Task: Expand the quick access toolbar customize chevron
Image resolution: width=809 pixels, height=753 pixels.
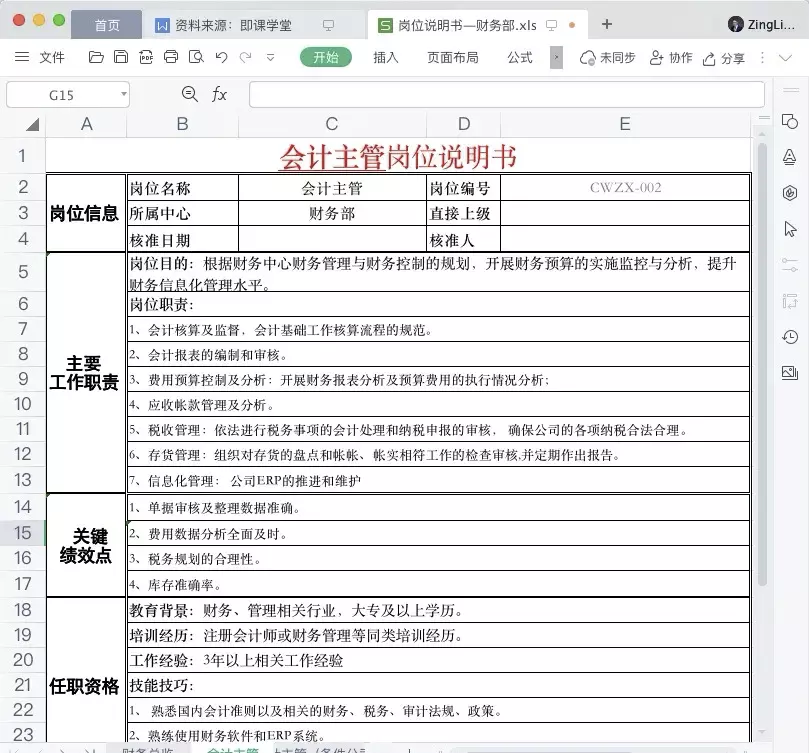Action: [x=270, y=57]
